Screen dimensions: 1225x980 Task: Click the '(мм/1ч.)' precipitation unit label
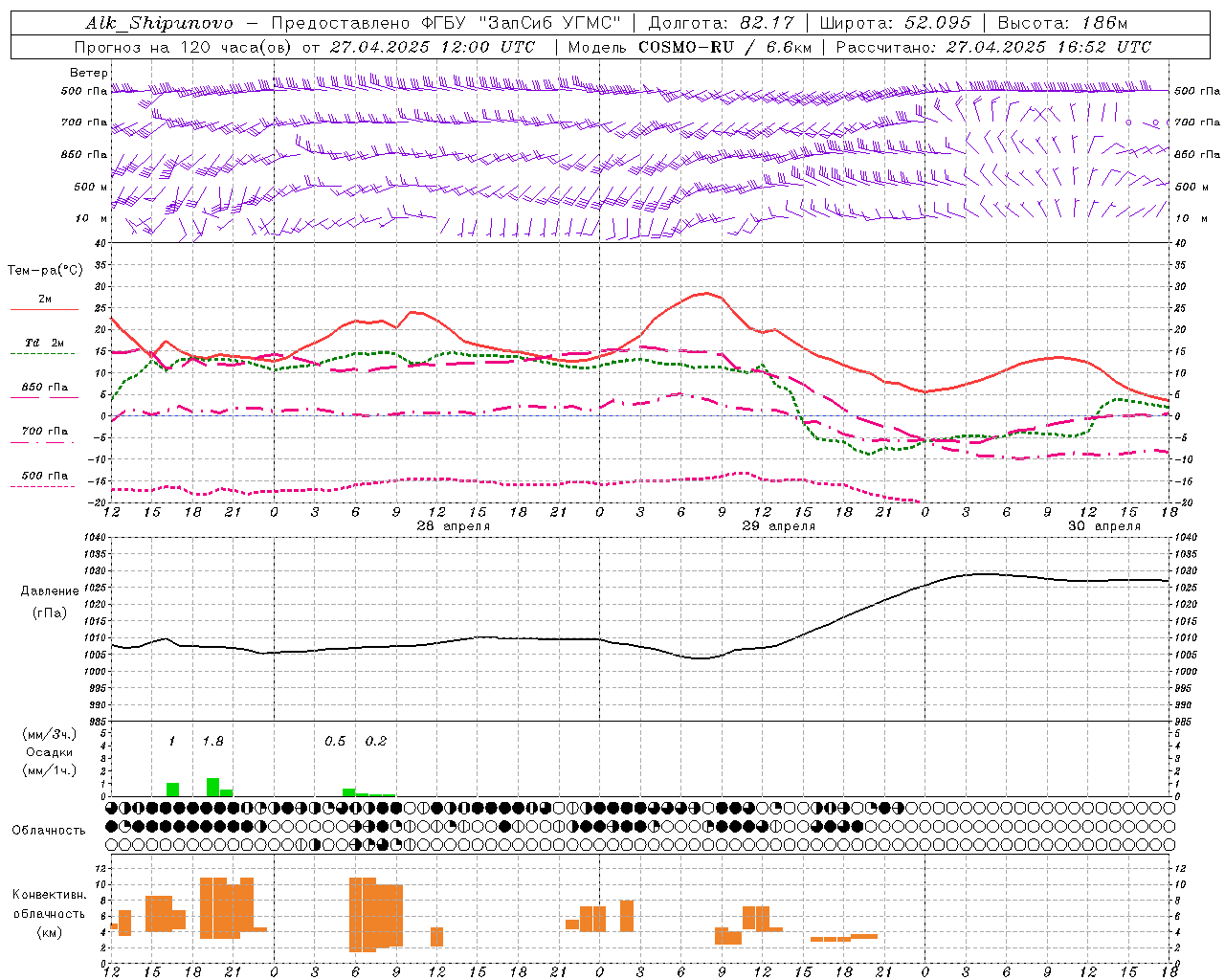tap(49, 770)
